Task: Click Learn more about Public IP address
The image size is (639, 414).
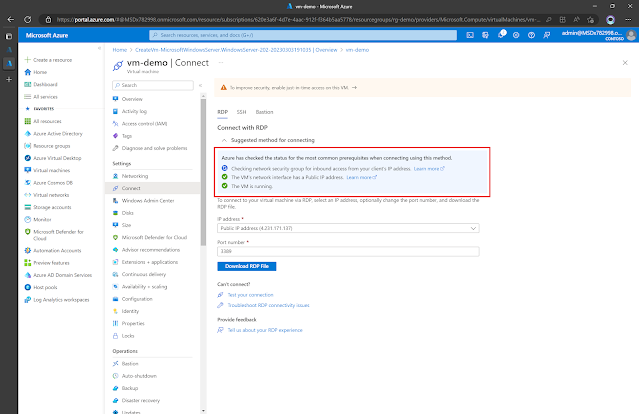Action: pyautogui.click(x=361, y=177)
